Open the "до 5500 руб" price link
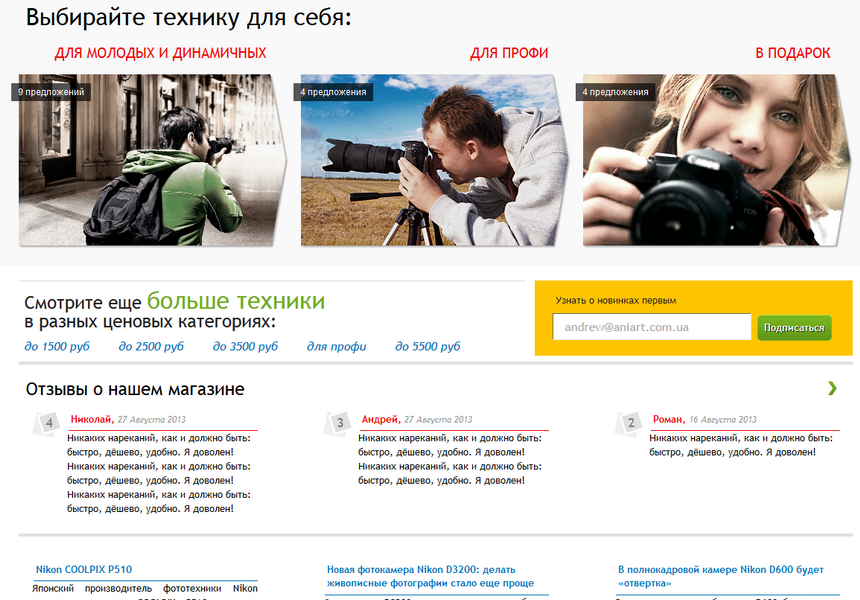Viewport: 860px width, 600px height. click(x=428, y=347)
